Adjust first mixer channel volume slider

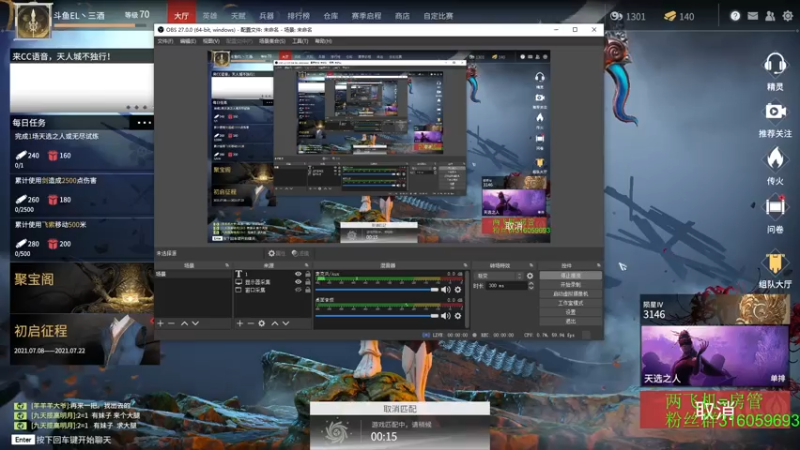point(377,290)
